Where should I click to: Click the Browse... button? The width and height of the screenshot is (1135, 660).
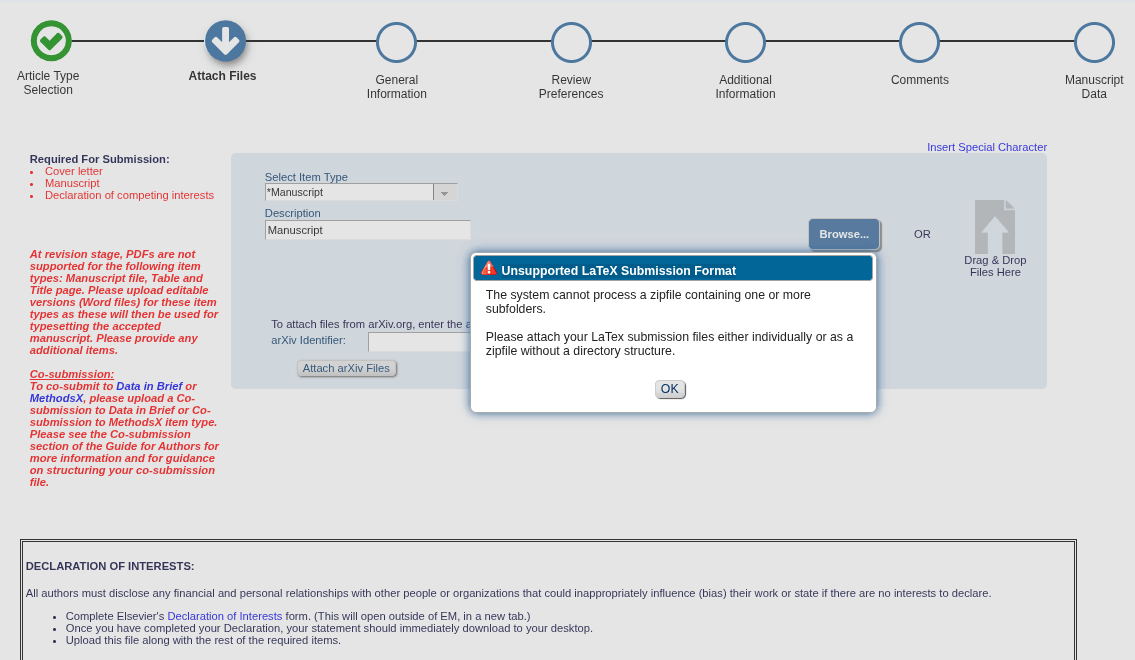844,234
